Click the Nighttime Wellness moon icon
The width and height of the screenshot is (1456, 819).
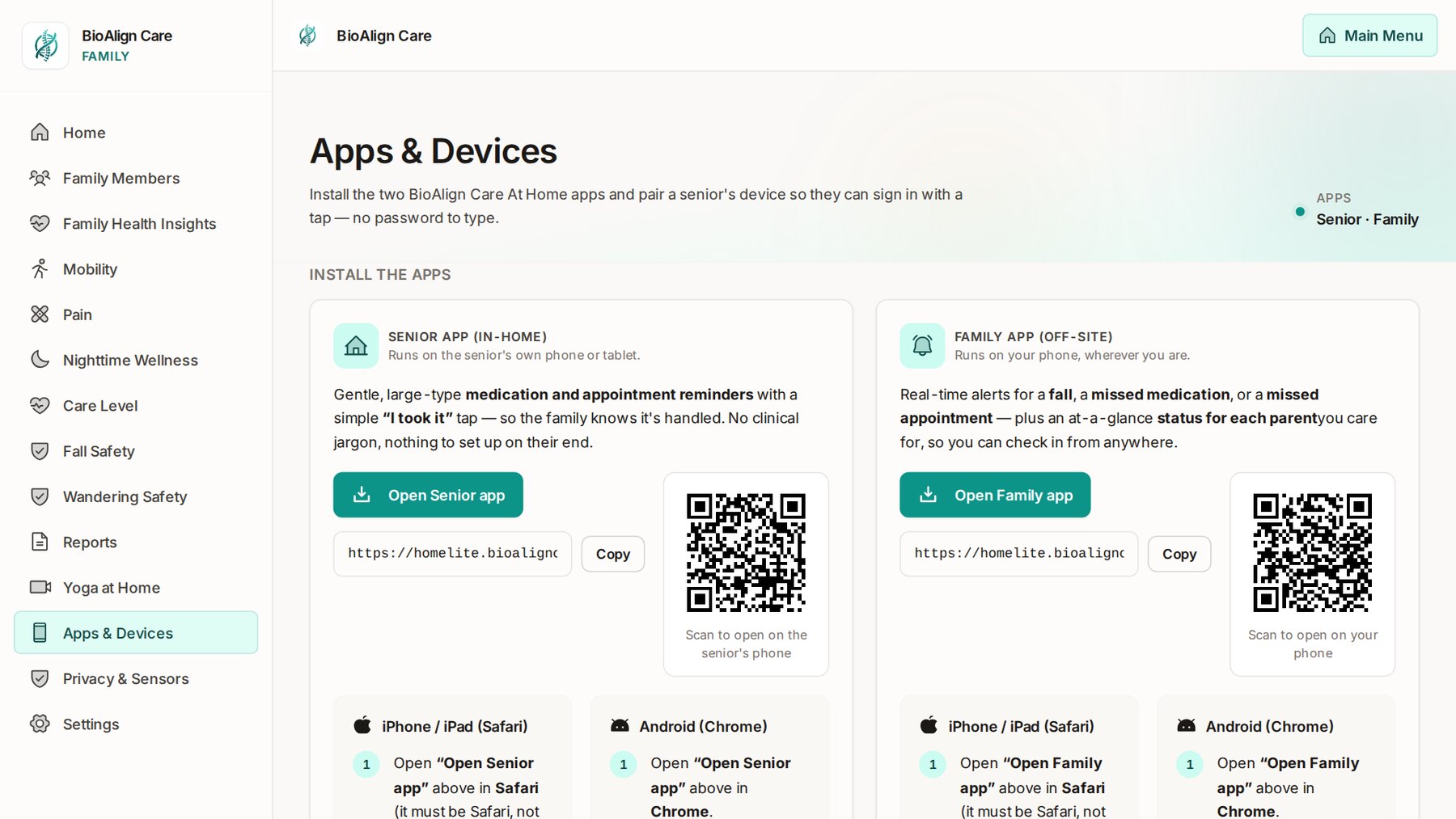pyautogui.click(x=40, y=360)
